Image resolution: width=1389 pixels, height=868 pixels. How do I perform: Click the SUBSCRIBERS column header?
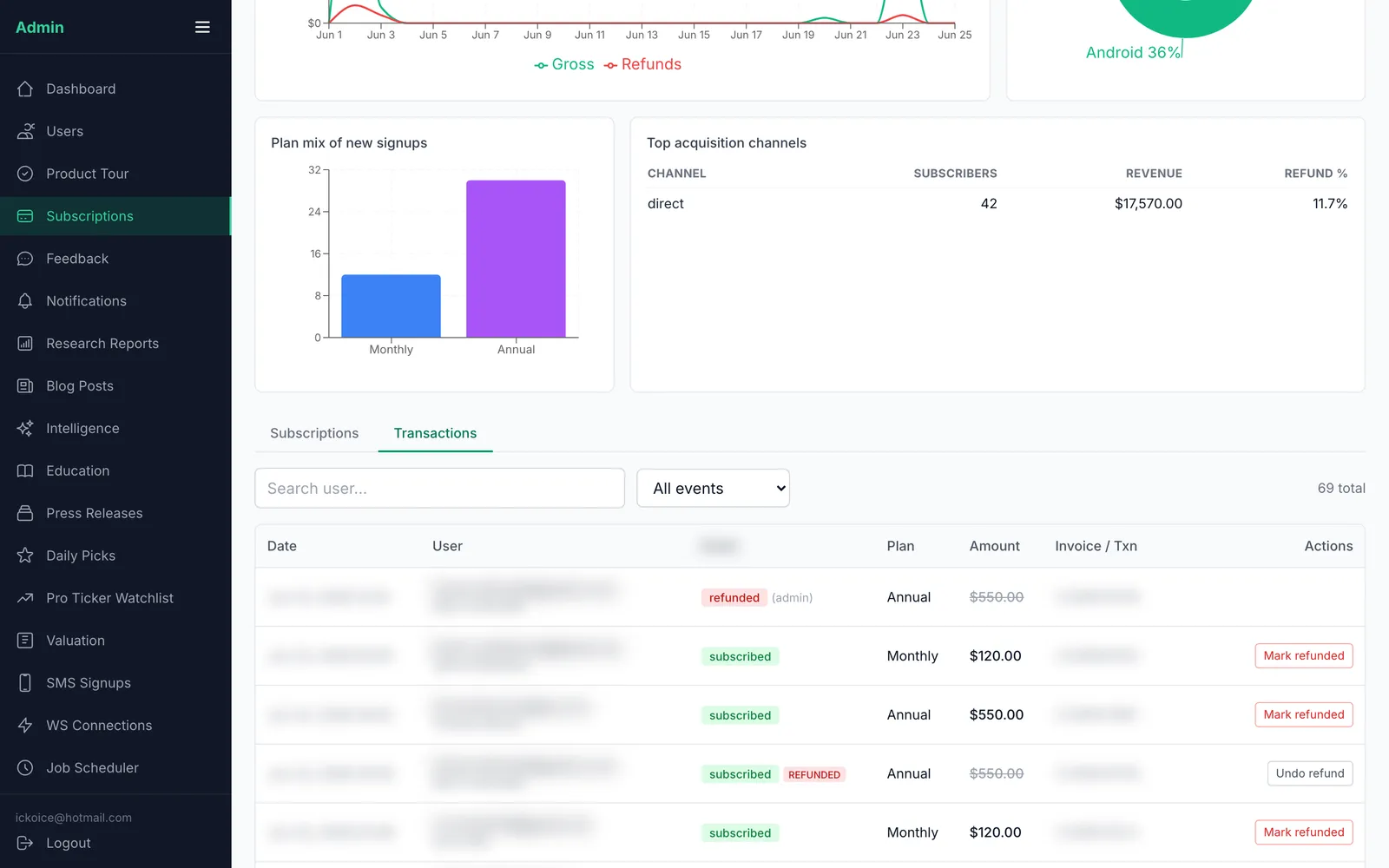tap(955, 174)
